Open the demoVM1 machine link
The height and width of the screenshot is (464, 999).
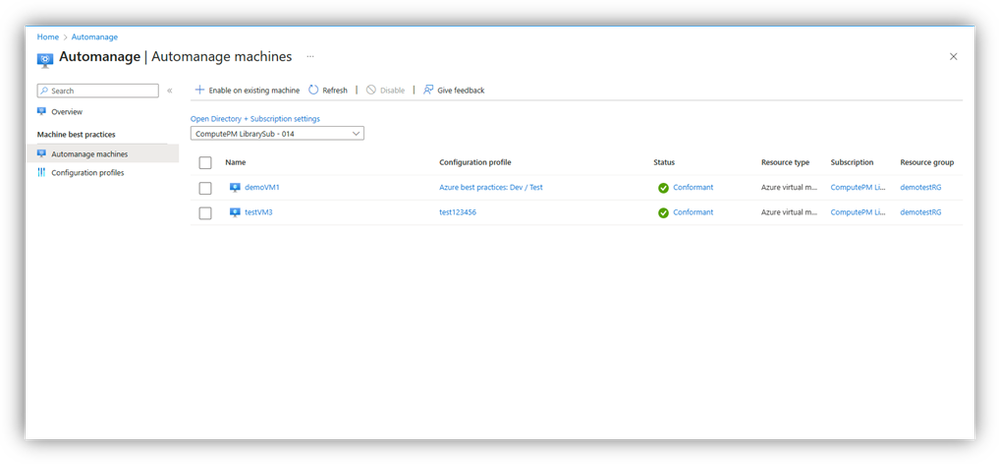click(262, 187)
